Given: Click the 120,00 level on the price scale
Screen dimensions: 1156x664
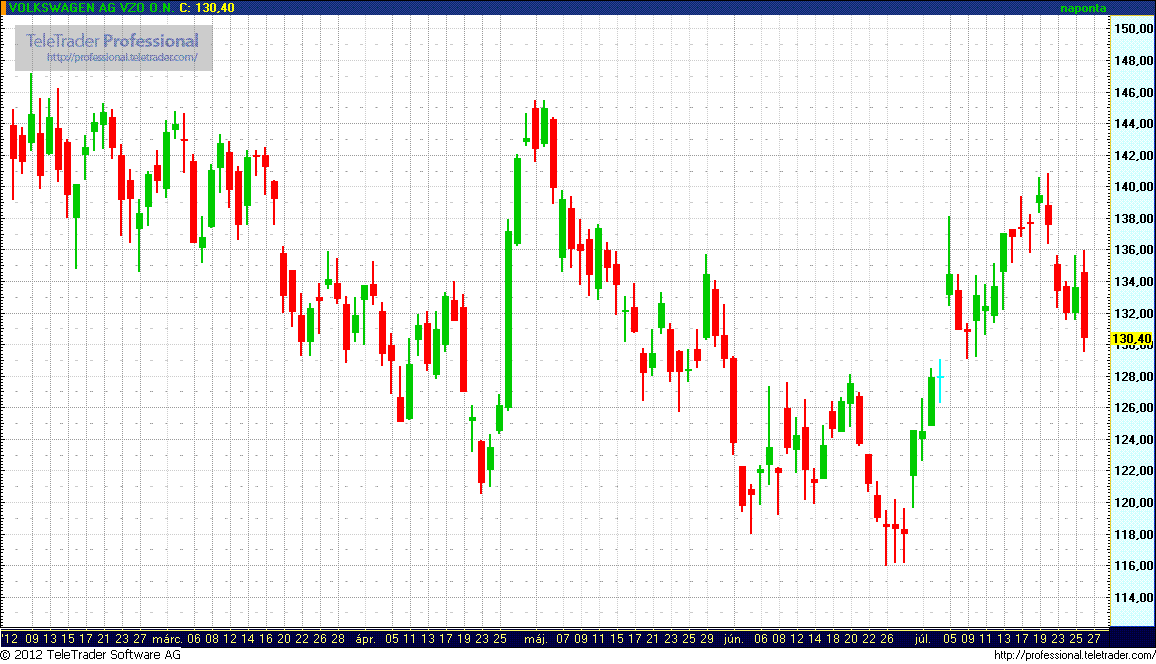Looking at the screenshot, I should click(1132, 503).
